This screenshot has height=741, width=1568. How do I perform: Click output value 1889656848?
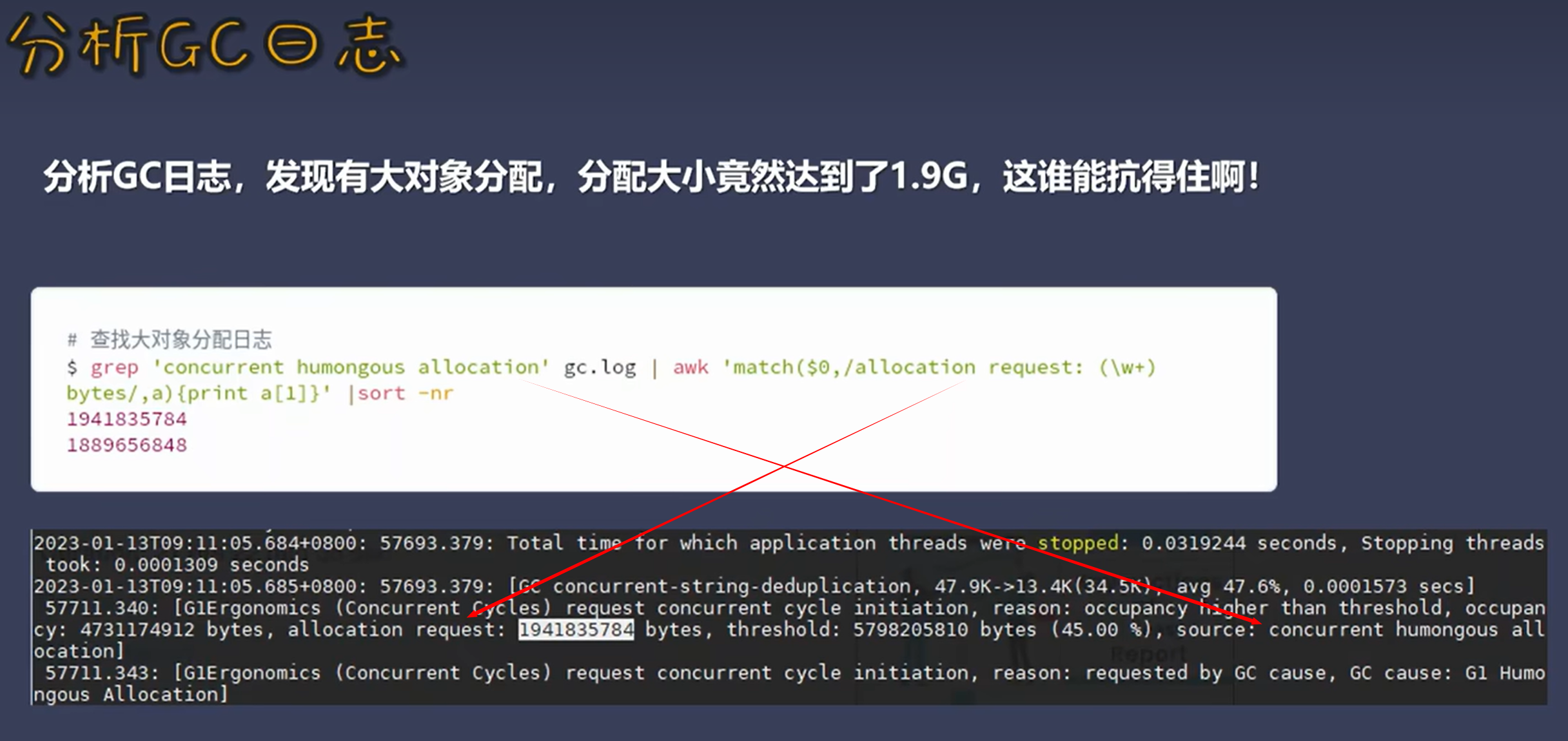pos(127,445)
